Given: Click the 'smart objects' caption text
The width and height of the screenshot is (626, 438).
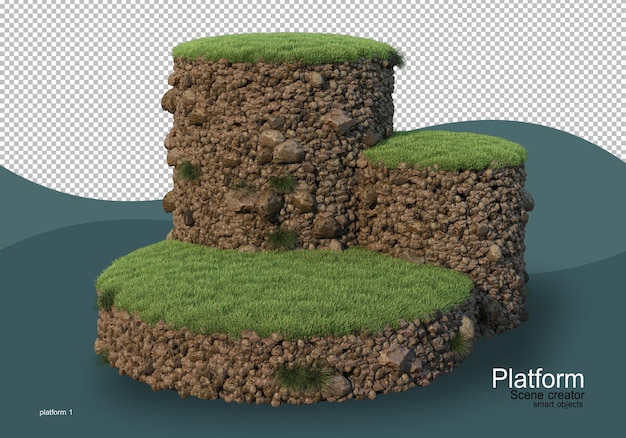Looking at the screenshot, I should [558, 404].
